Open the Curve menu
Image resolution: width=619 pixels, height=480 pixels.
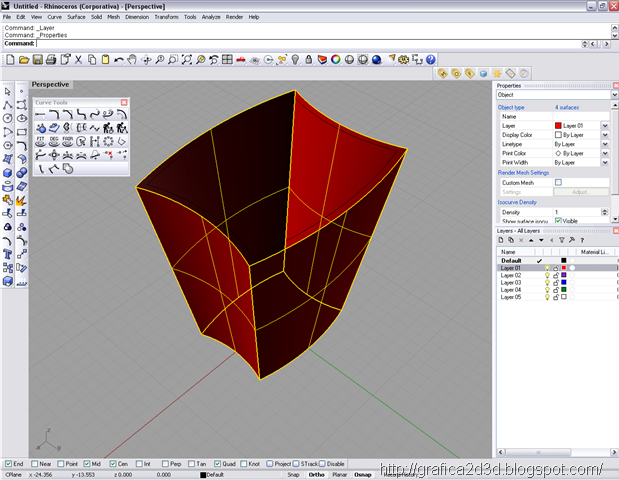point(54,17)
